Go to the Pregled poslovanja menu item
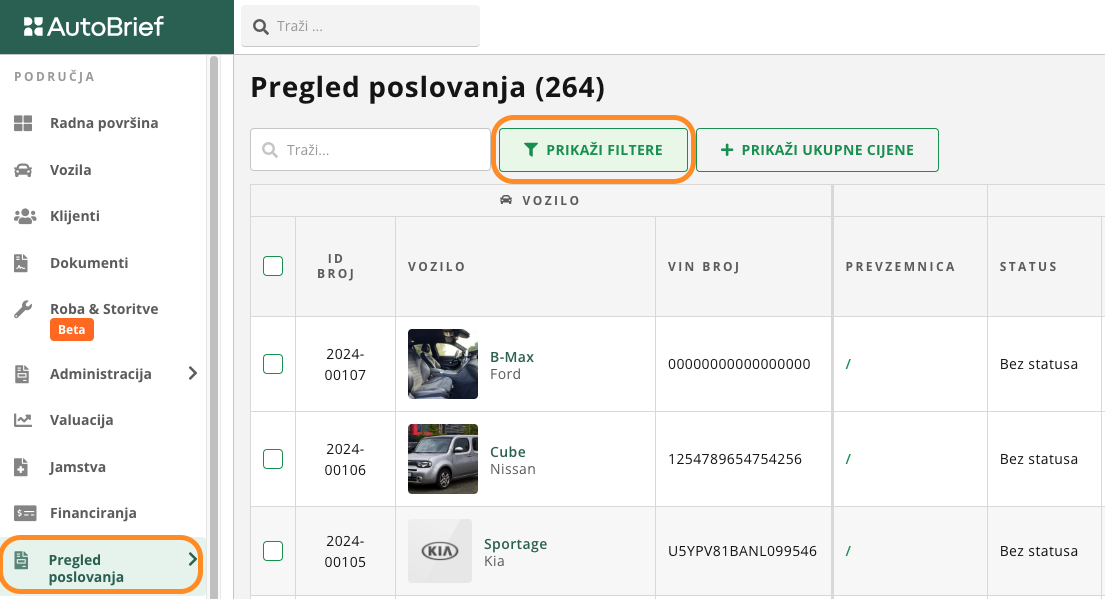This screenshot has width=1105, height=599. click(x=86, y=568)
